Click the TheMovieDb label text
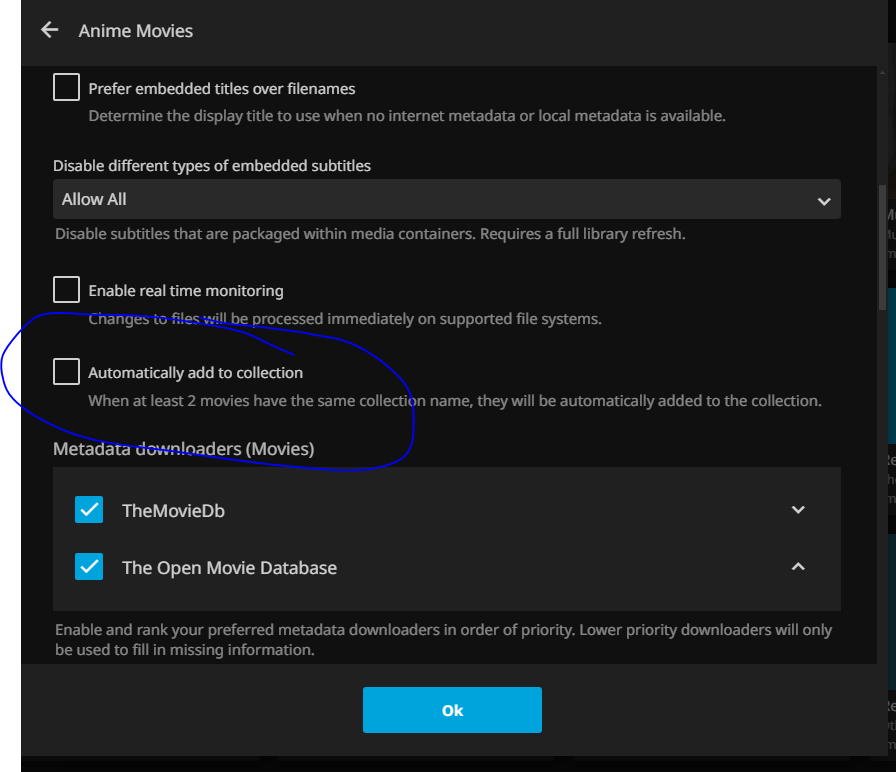Screen dimensions: 896x772 (173, 511)
